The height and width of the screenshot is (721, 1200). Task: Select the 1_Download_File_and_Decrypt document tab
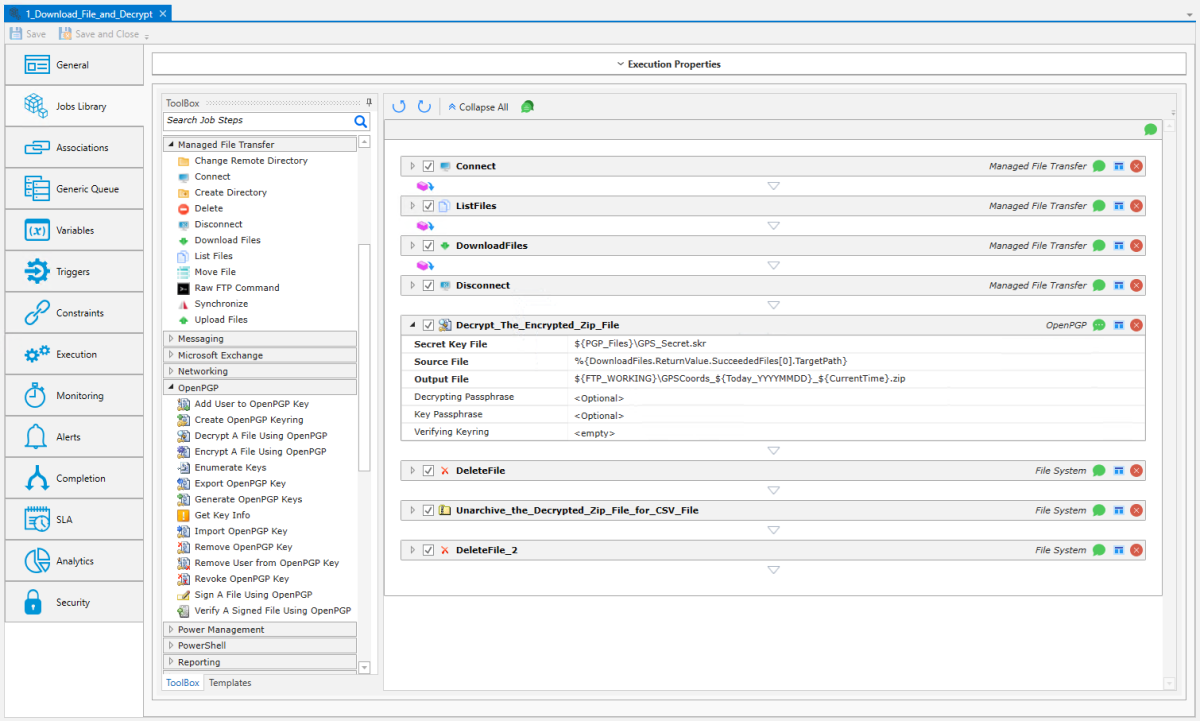point(88,13)
